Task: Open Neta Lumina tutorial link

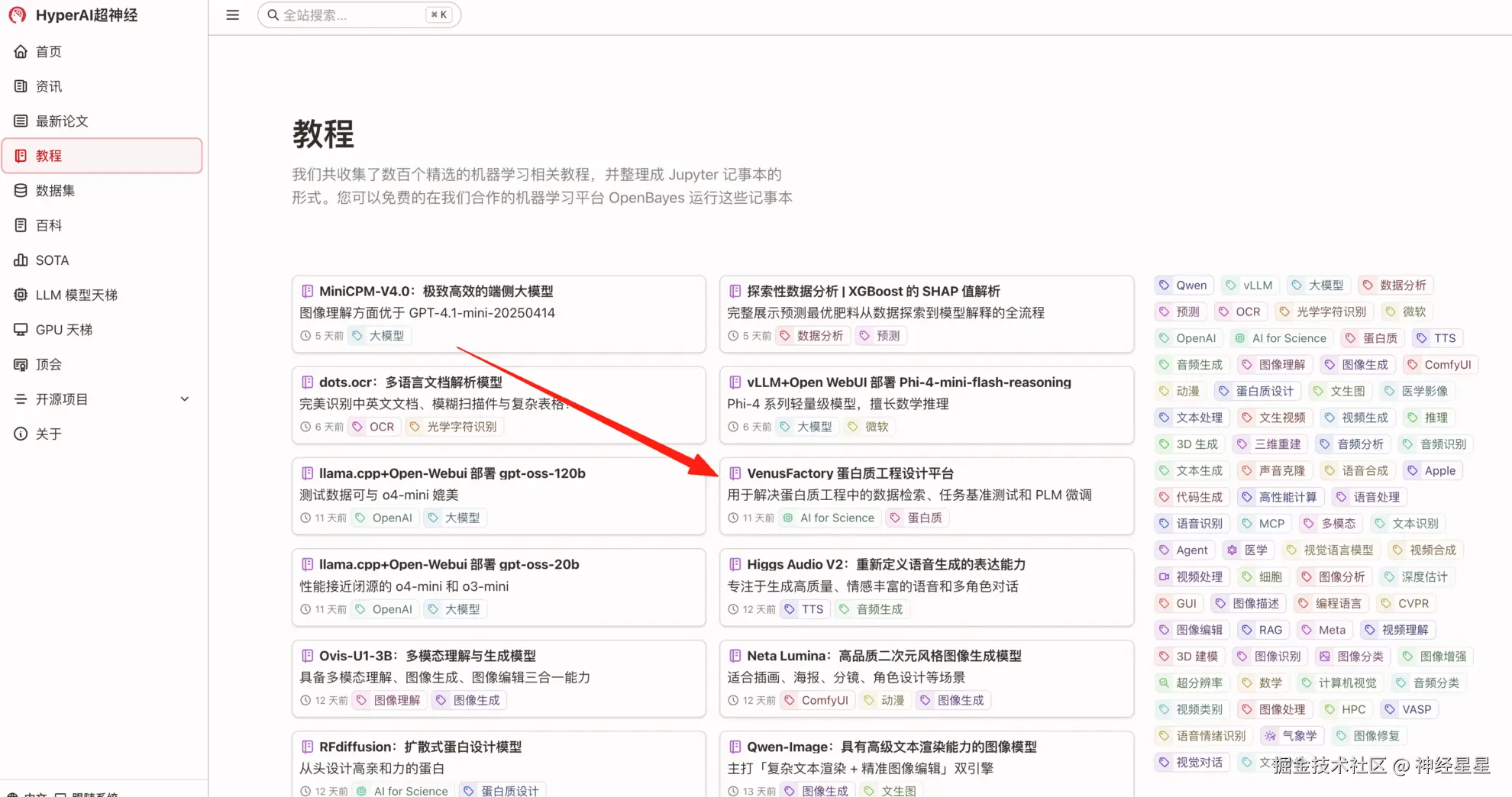Action: tap(884, 656)
